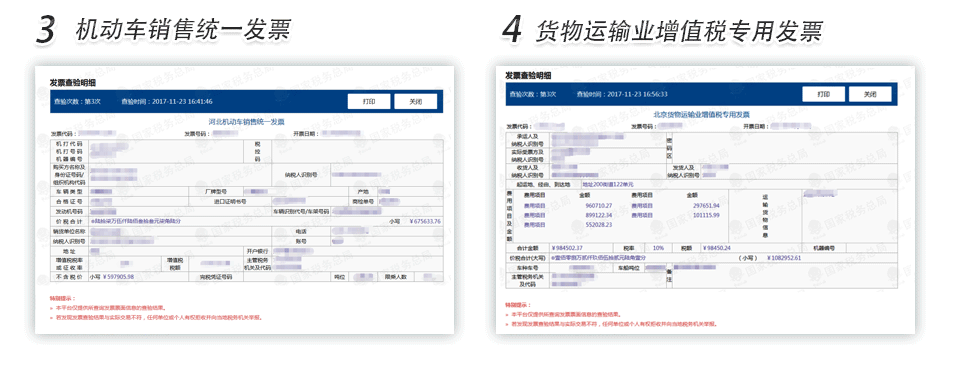Click the address 地址200街道122单元
Viewport: 955px width, 367px height.
608,184
